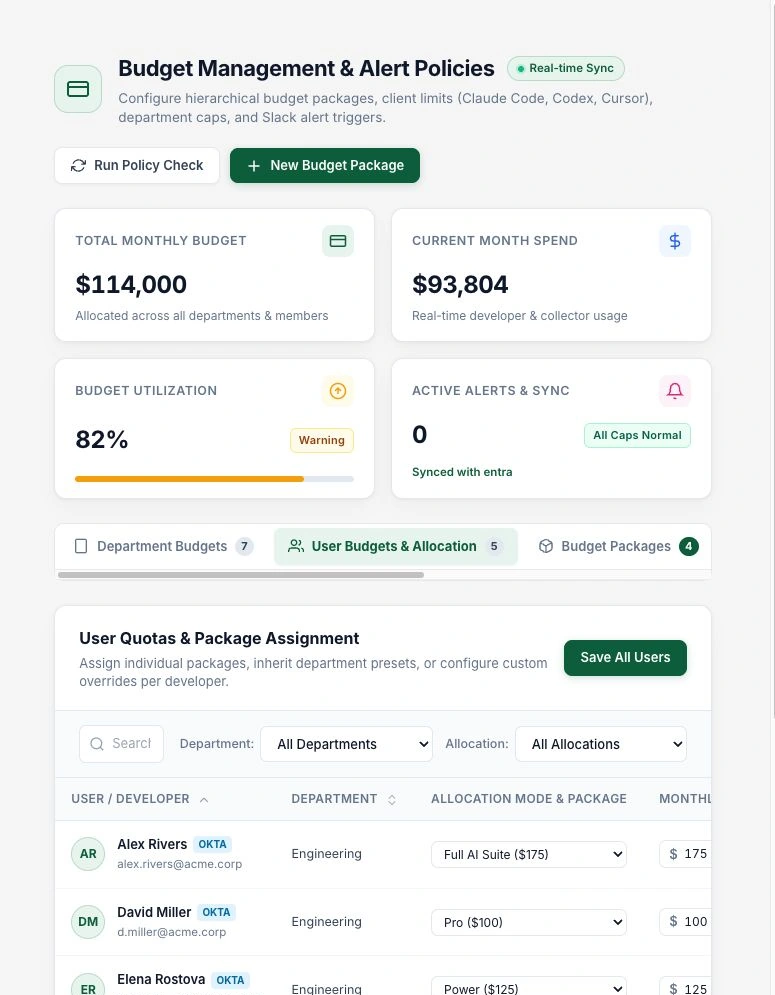Click the horizontal tab scrollbar
Image resolution: width=775 pixels, height=995 pixels.
pyautogui.click(x=241, y=575)
